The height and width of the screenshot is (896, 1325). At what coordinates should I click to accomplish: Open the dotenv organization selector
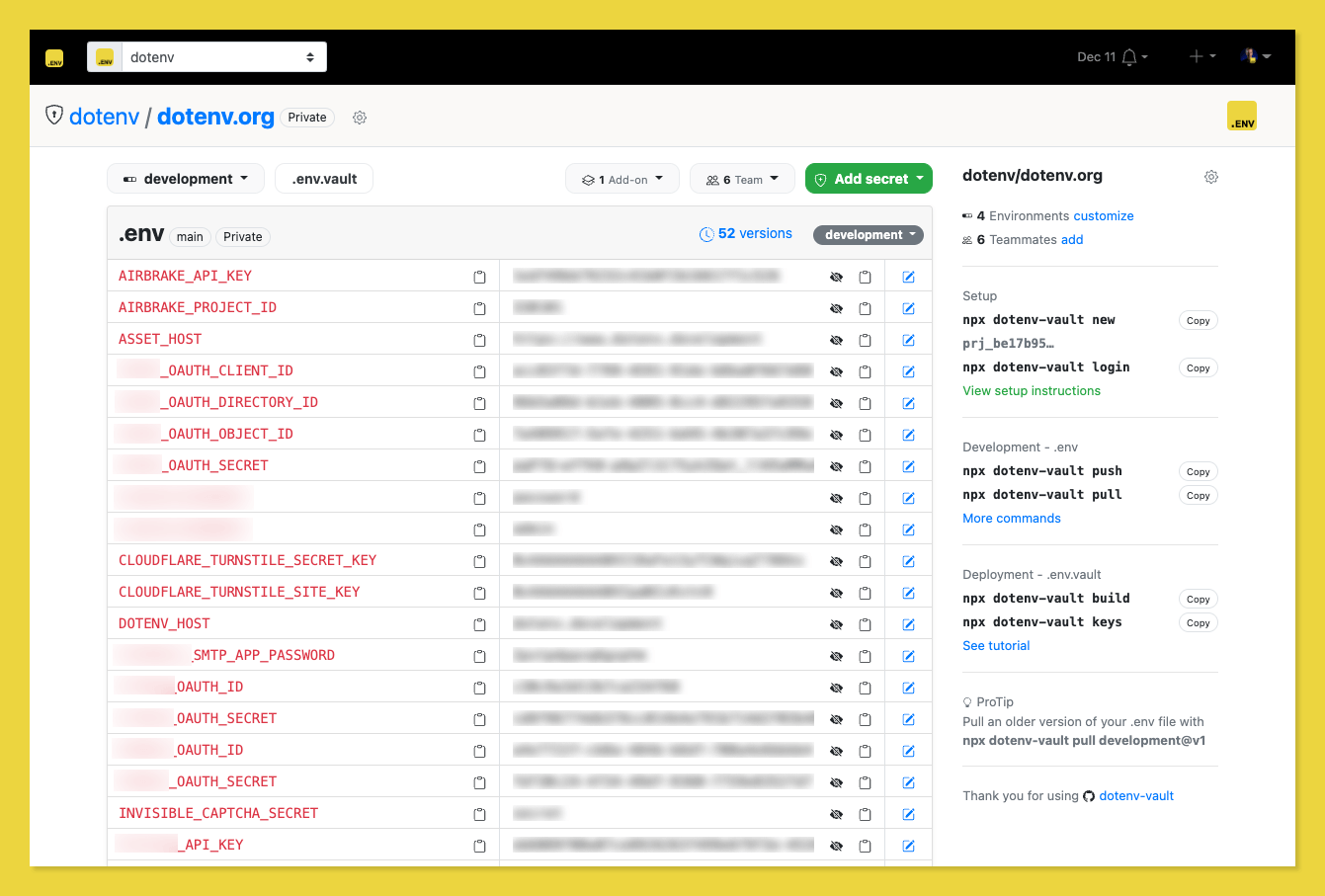coord(207,57)
